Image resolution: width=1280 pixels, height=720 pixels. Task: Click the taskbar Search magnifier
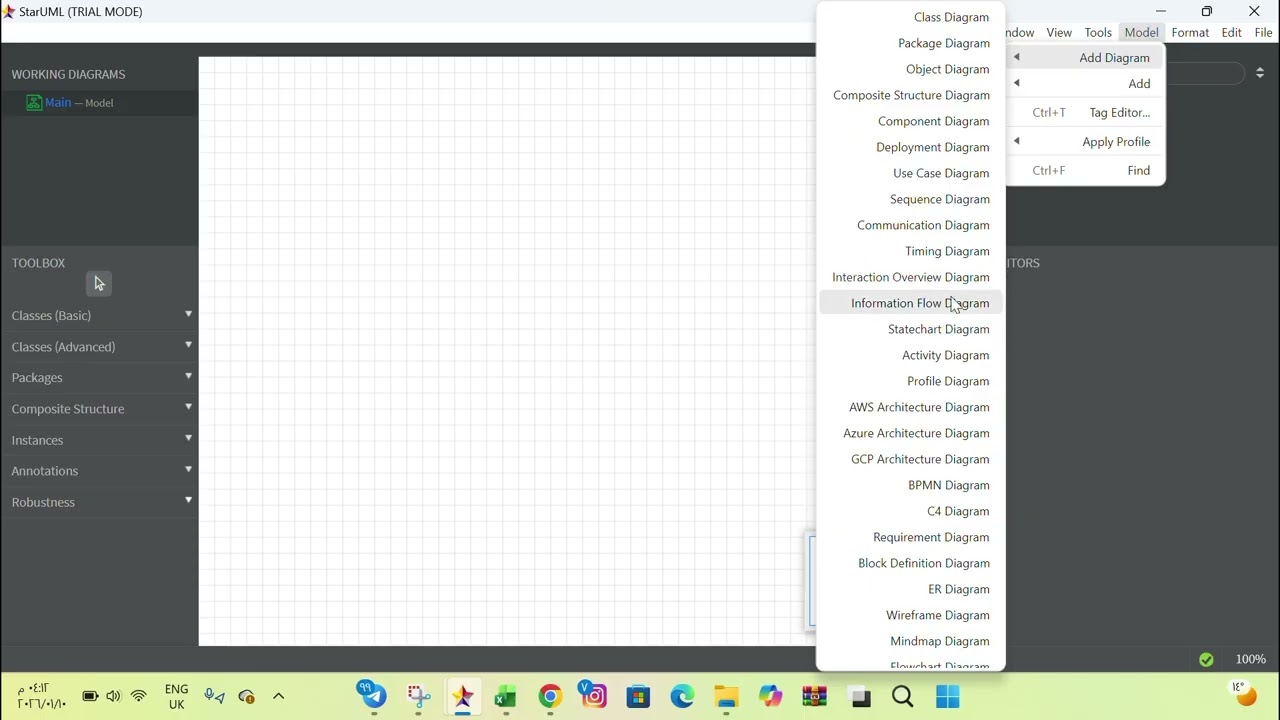pos(903,696)
